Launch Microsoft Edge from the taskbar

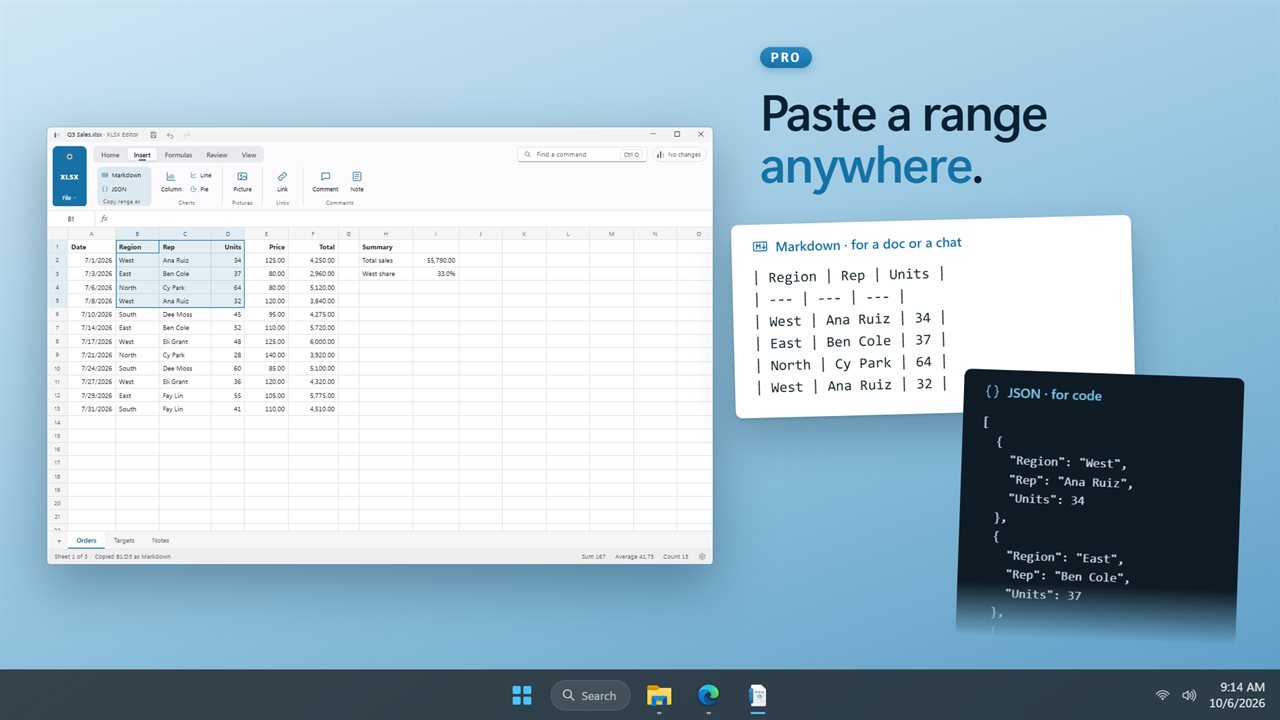[x=709, y=695]
